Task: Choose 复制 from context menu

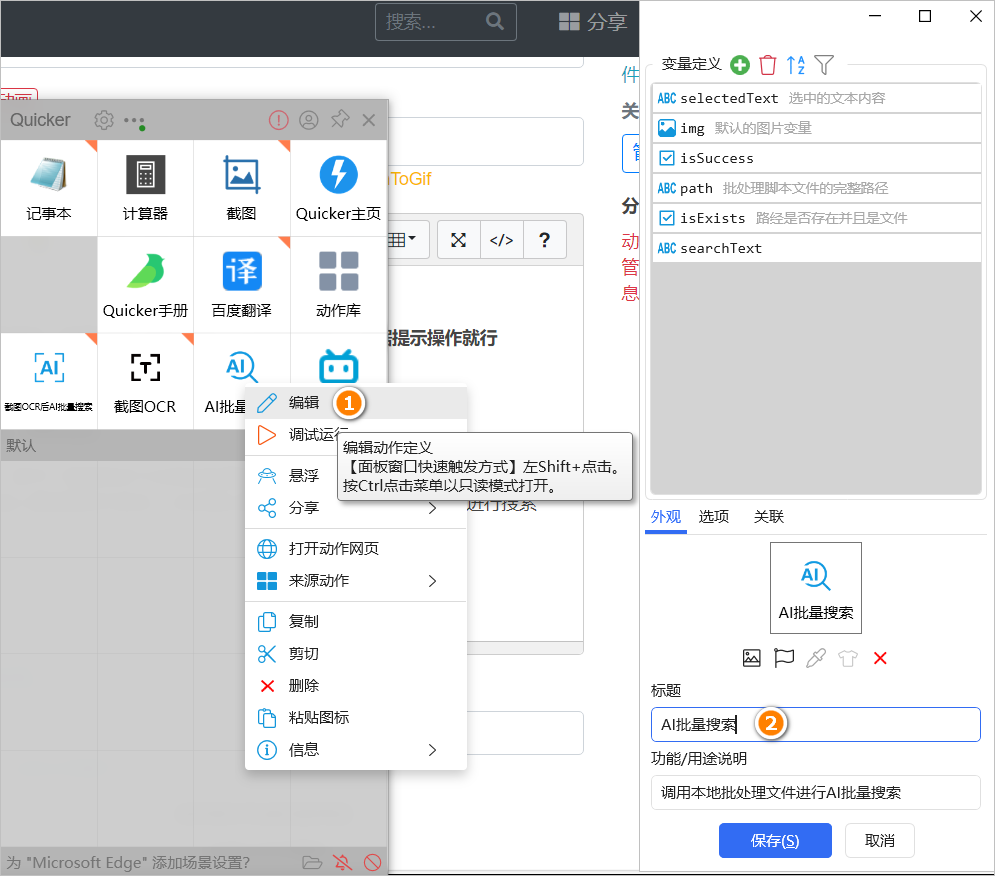Action: tap(356, 621)
